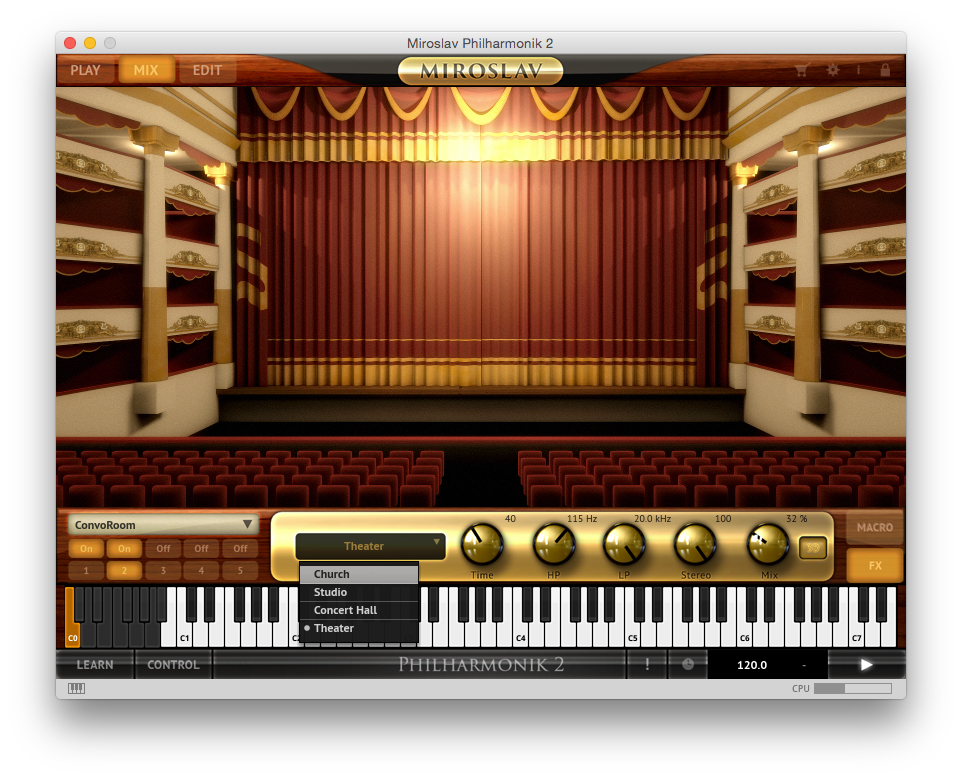Open the ConvoRoom effect dropdown
The height and width of the screenshot is (779, 962).
[160, 523]
